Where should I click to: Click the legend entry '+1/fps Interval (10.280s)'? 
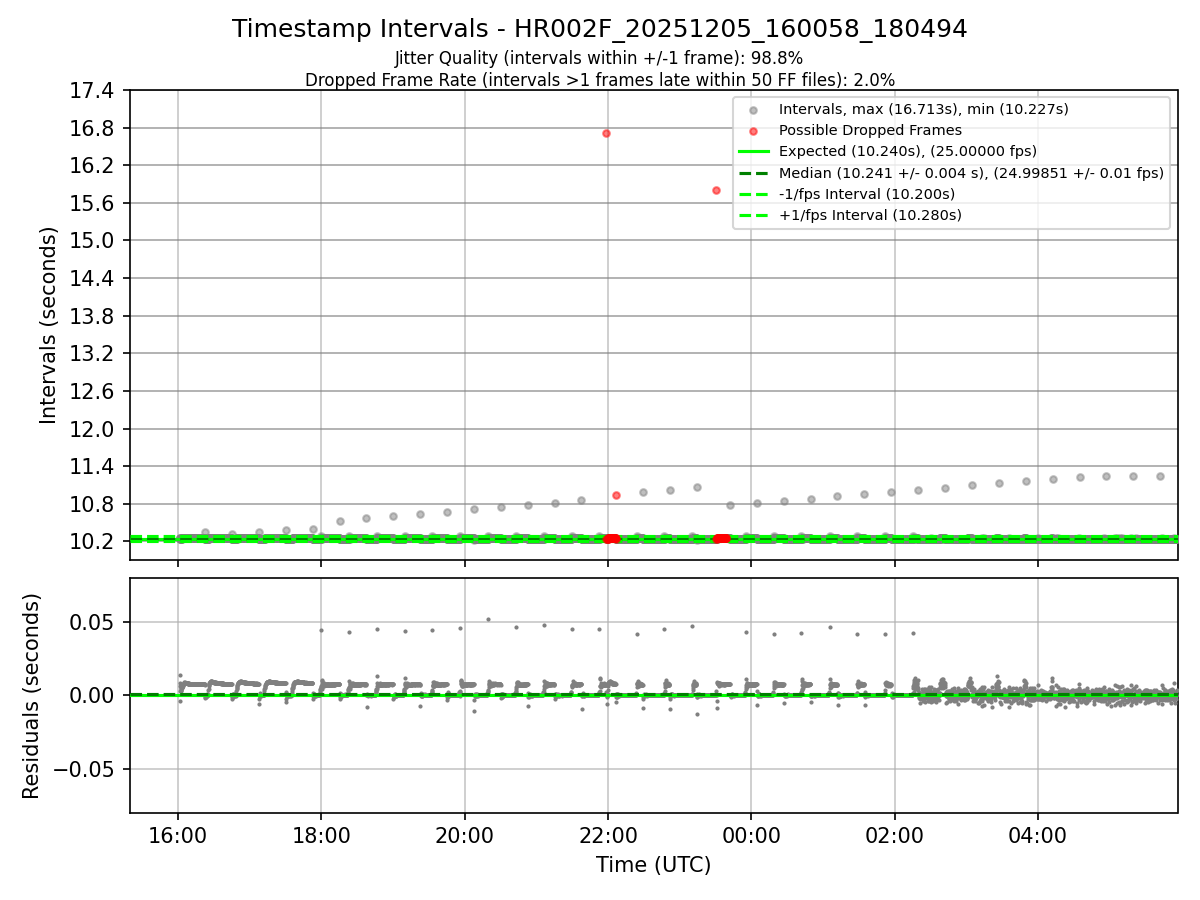point(869,214)
